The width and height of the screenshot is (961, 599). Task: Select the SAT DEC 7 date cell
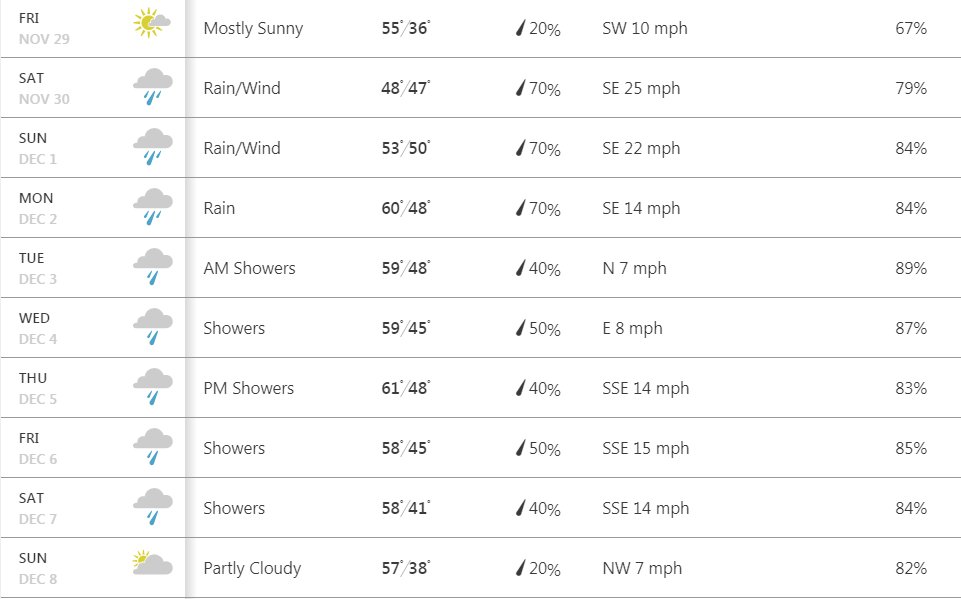click(x=92, y=508)
